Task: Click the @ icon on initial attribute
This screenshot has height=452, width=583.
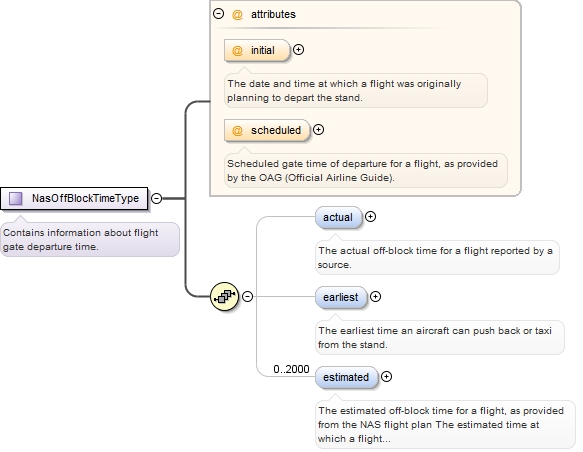Action: click(237, 50)
